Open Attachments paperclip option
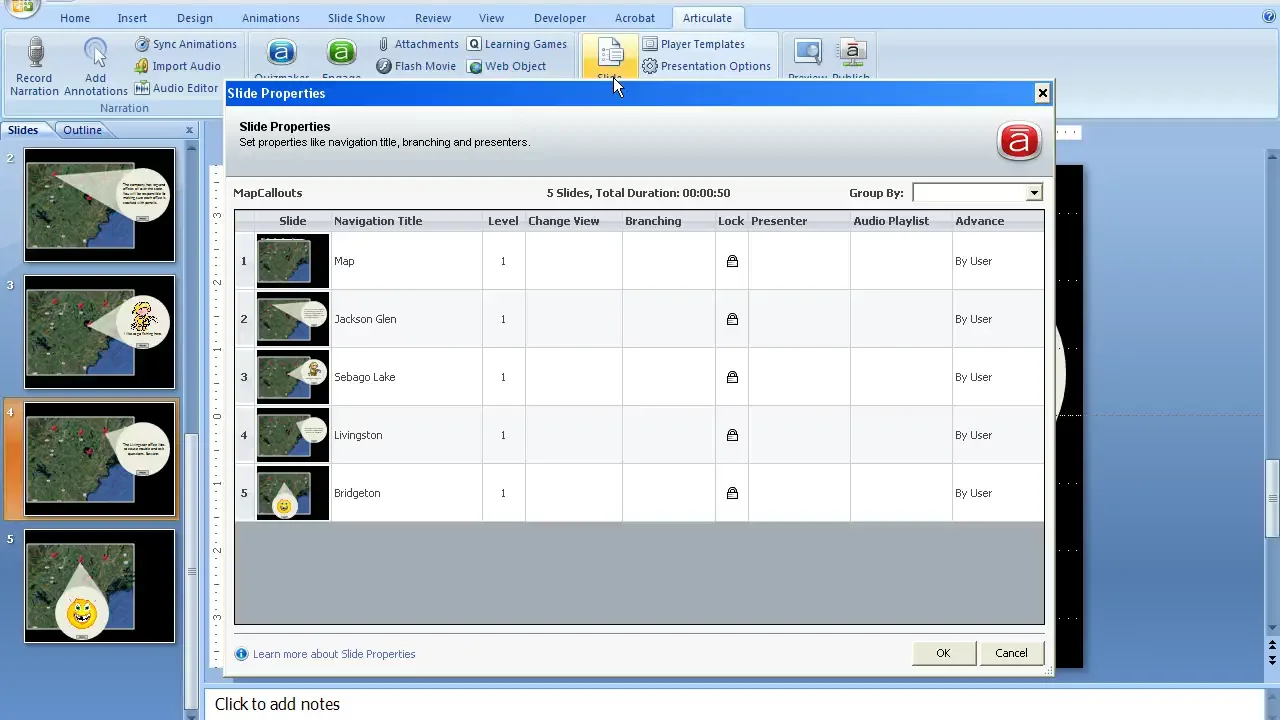Image resolution: width=1280 pixels, height=720 pixels. 418,44
